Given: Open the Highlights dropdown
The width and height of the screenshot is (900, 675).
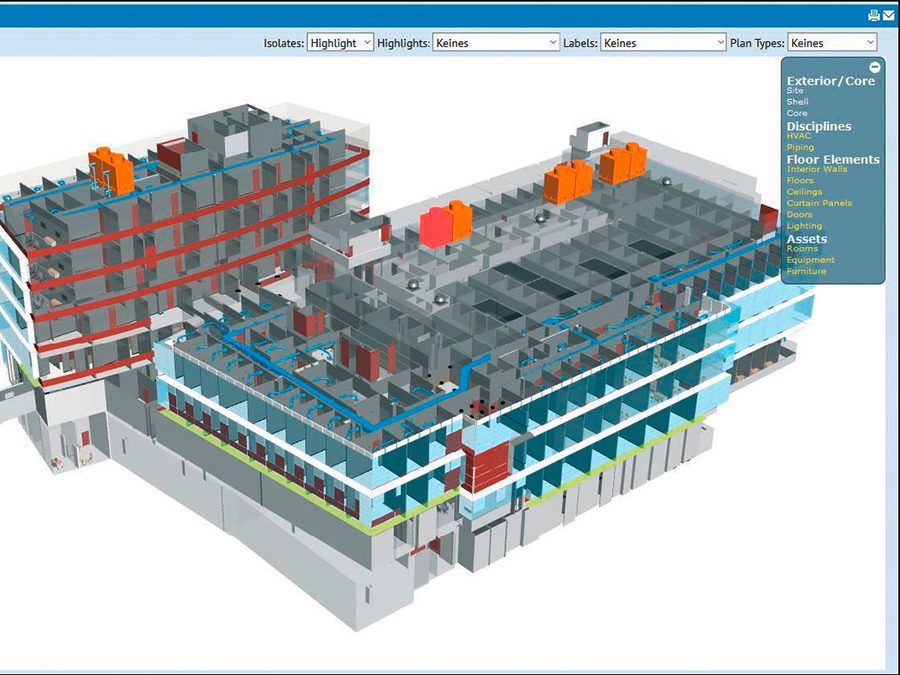Looking at the screenshot, I should pyautogui.click(x=496, y=43).
